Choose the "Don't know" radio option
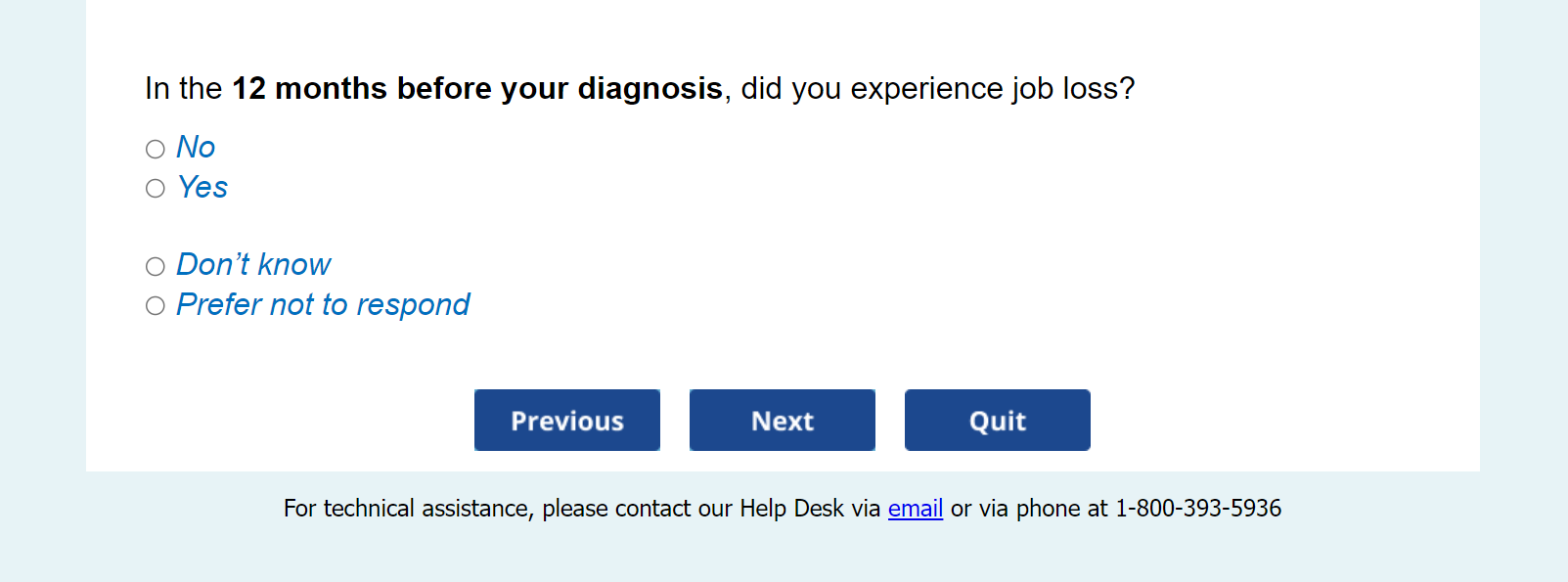1568x582 pixels. 156,266
